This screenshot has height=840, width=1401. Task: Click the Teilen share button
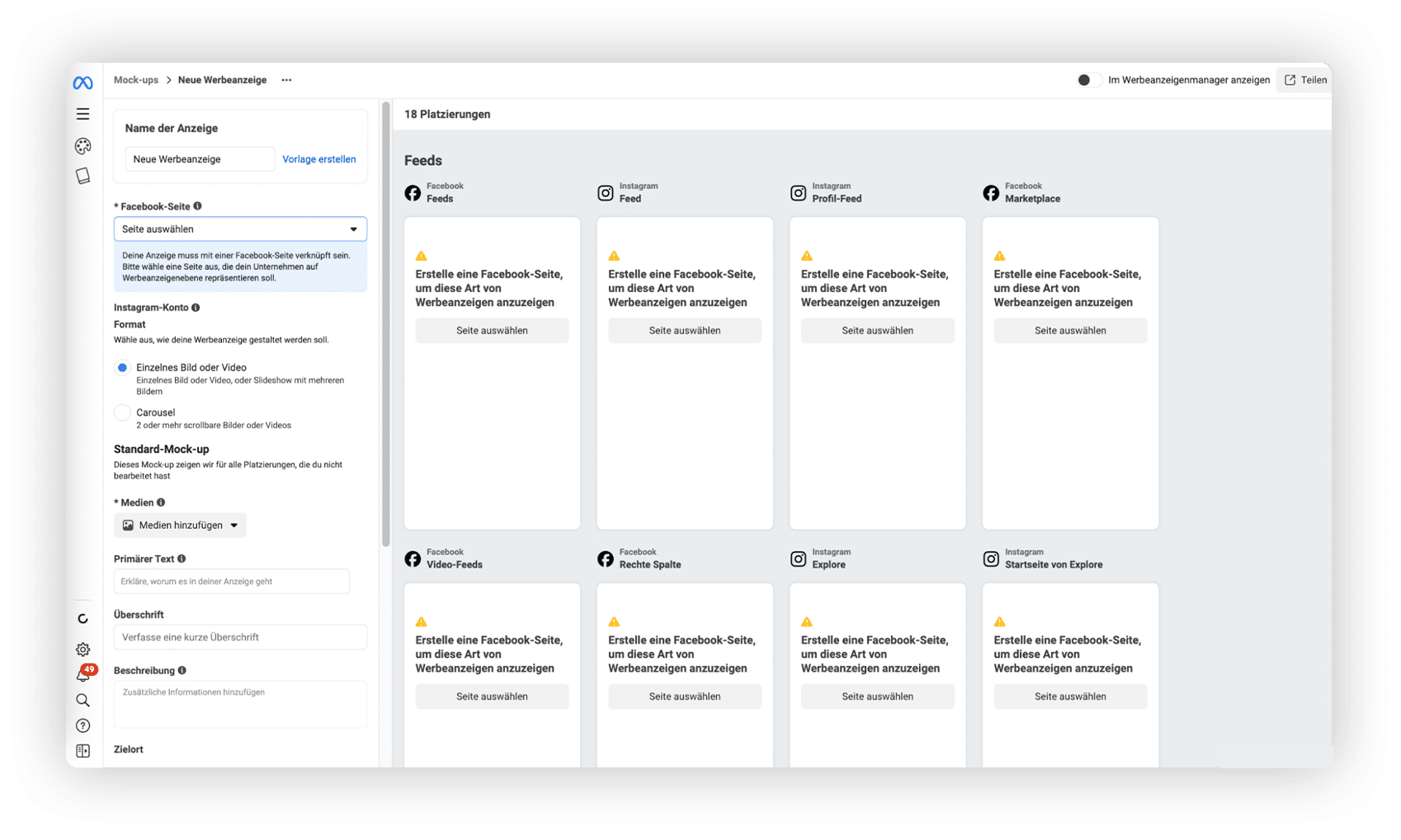tap(1305, 80)
